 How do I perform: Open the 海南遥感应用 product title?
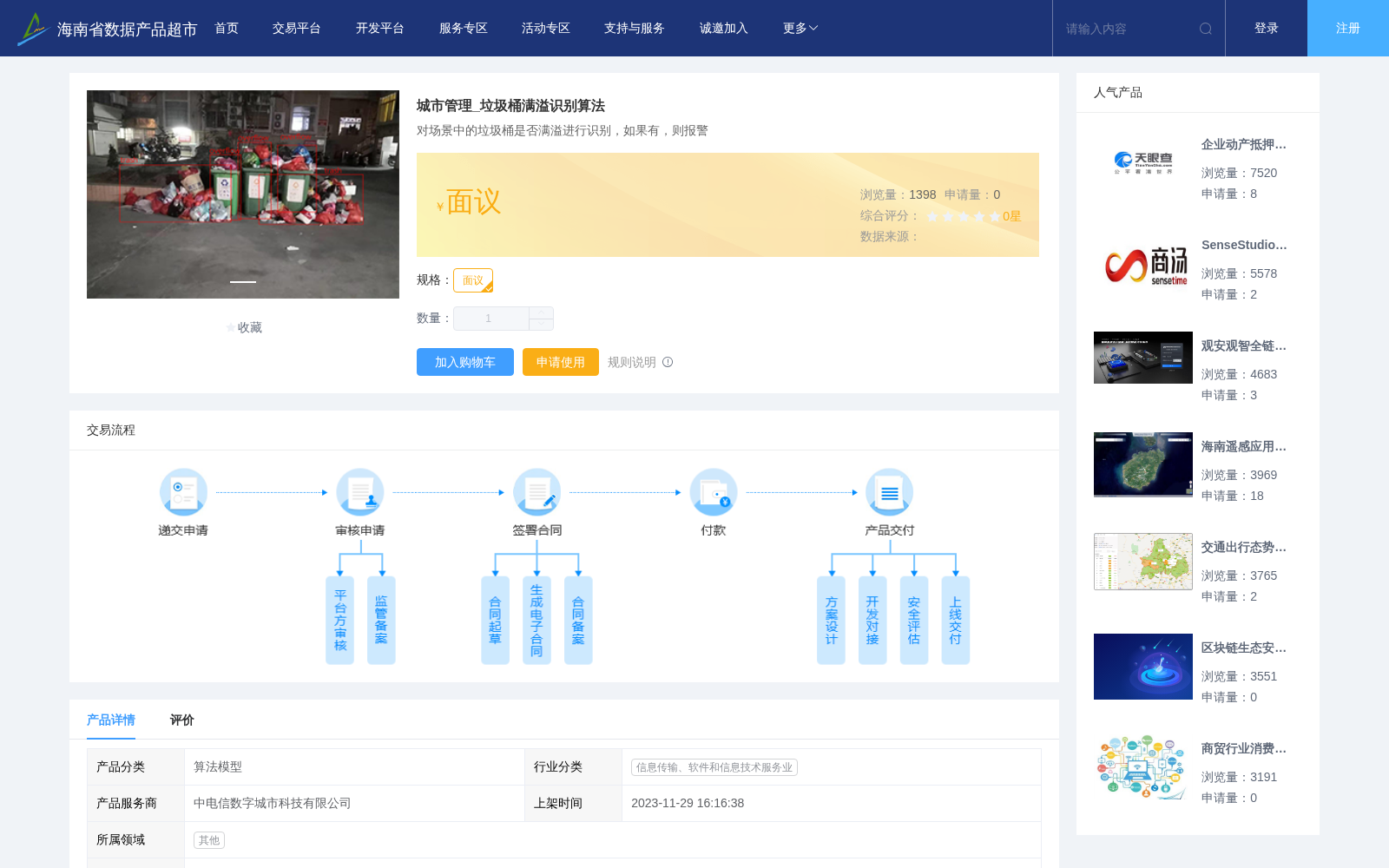(1244, 447)
